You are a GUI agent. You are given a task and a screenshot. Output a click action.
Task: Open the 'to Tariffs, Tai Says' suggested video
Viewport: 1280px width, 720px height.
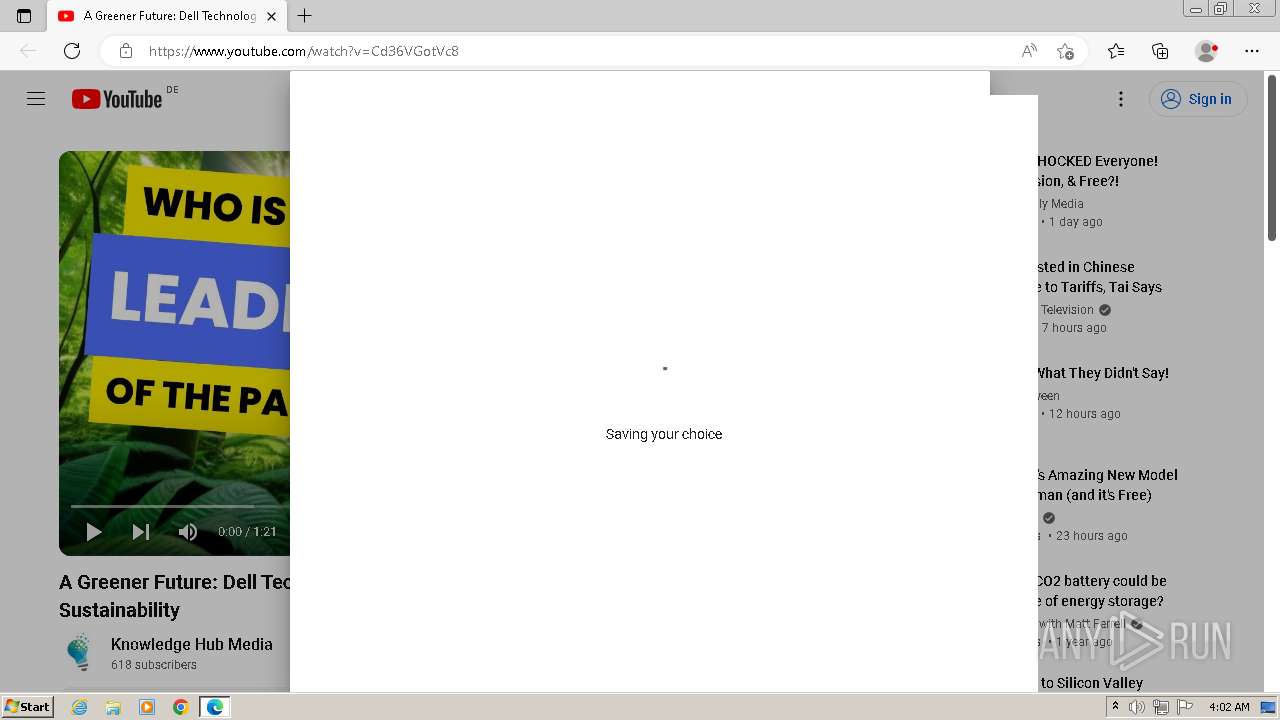1099,277
